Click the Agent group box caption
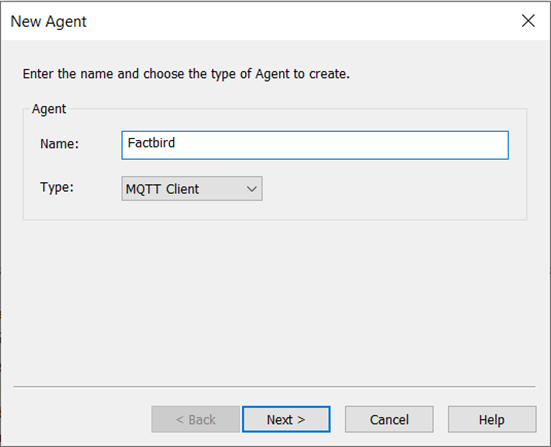551x447 pixels. point(49,109)
